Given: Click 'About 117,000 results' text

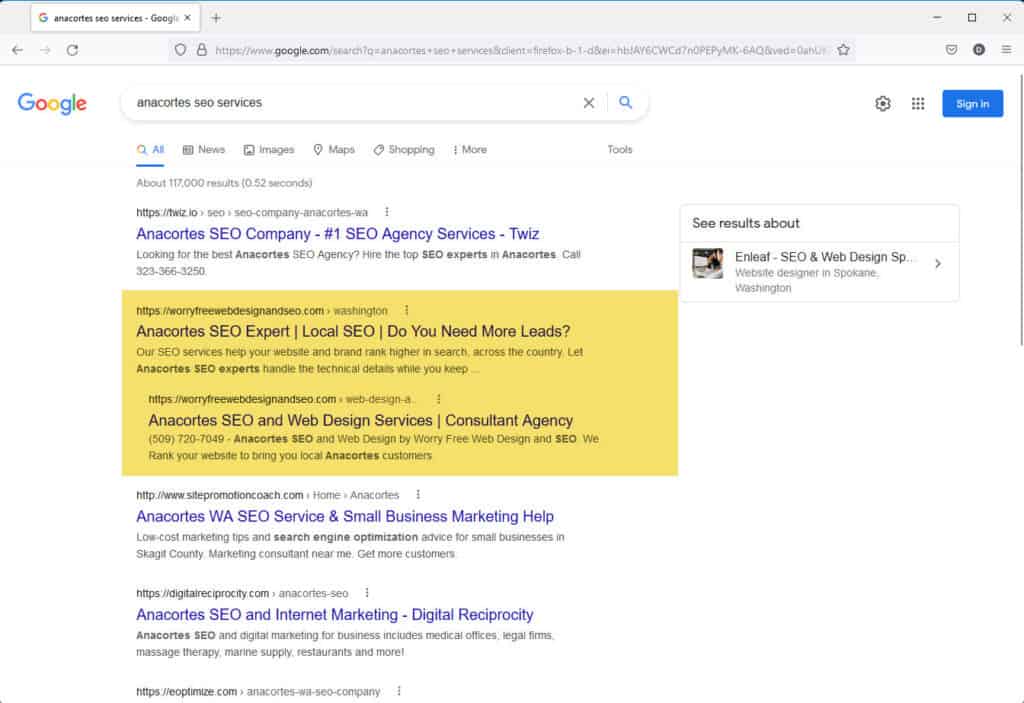Looking at the screenshot, I should pyautogui.click(x=224, y=183).
